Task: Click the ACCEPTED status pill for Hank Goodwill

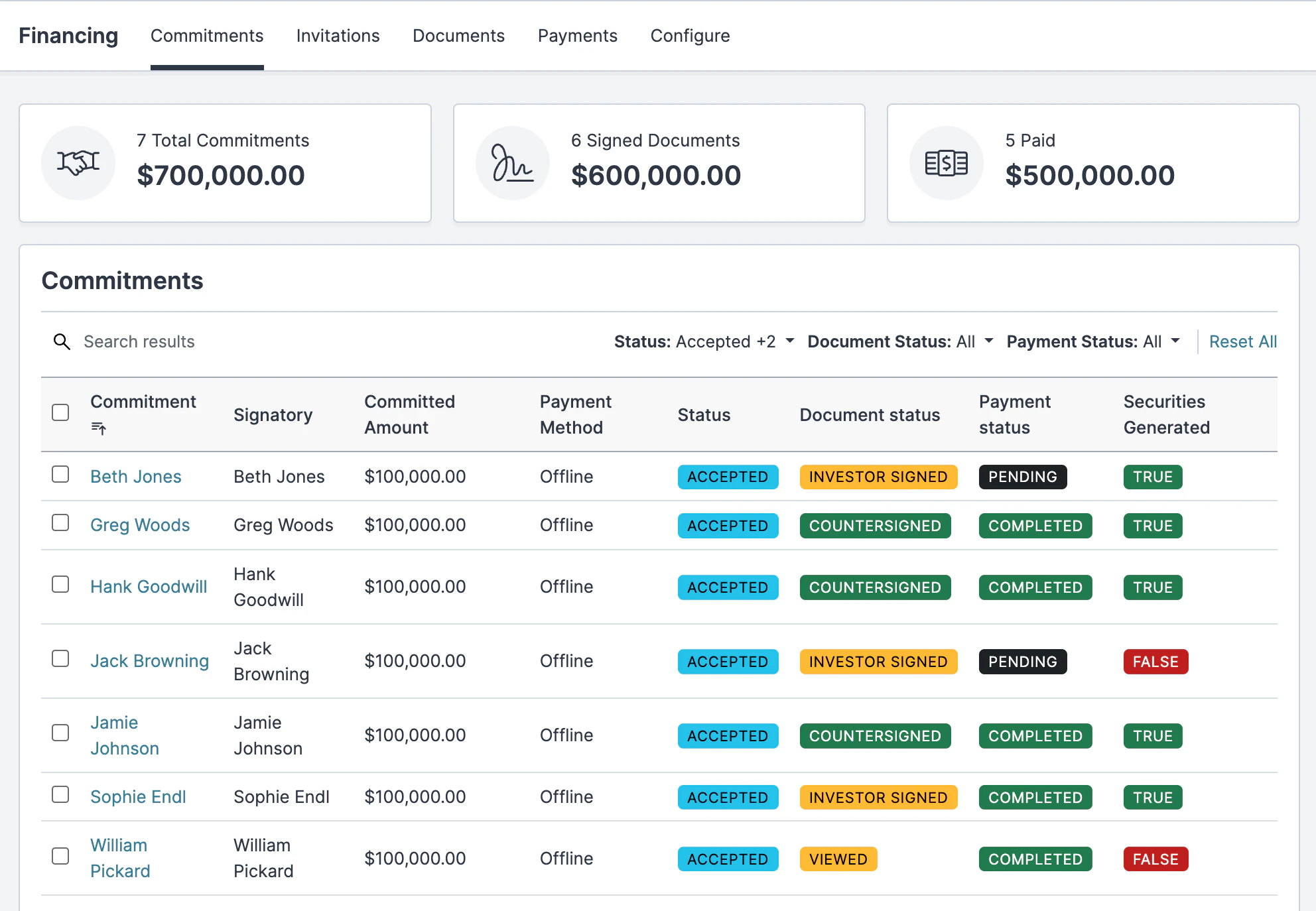Action: (x=727, y=587)
